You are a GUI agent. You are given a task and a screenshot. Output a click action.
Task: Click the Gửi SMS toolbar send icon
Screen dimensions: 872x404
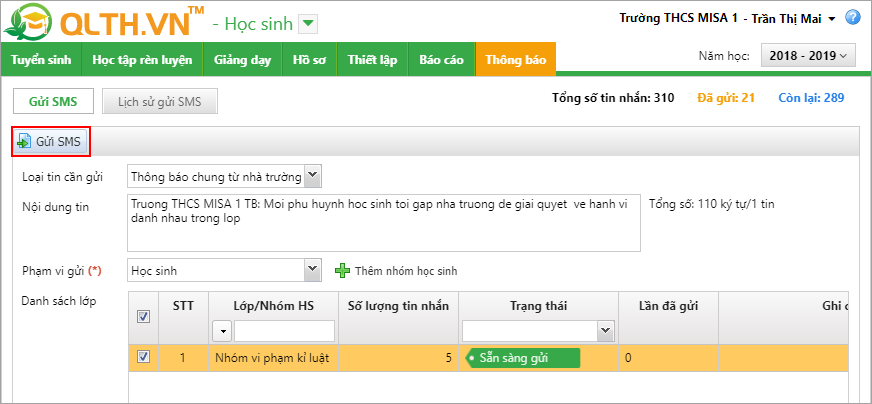tap(24, 142)
